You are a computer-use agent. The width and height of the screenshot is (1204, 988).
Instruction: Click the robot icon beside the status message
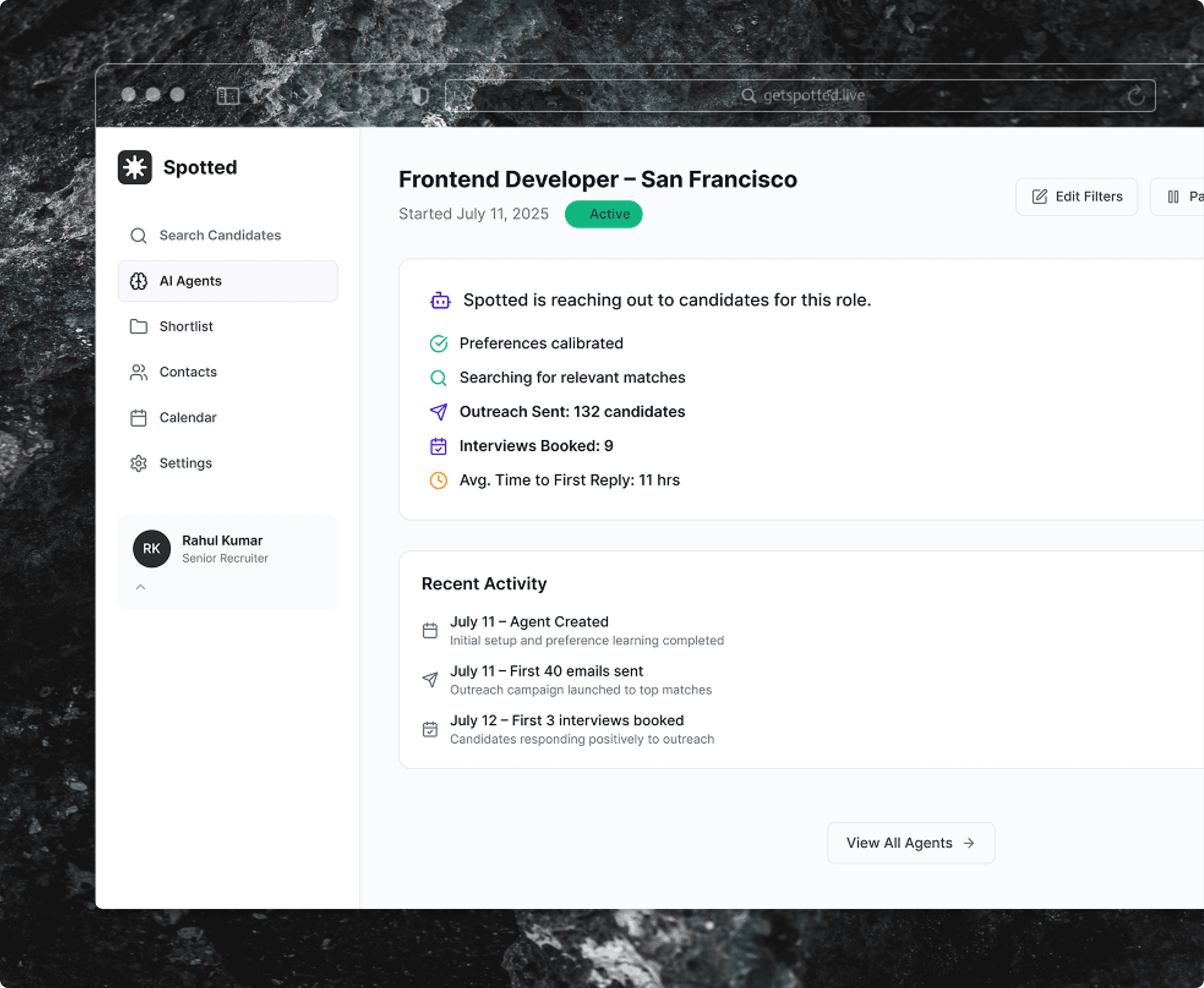(440, 301)
